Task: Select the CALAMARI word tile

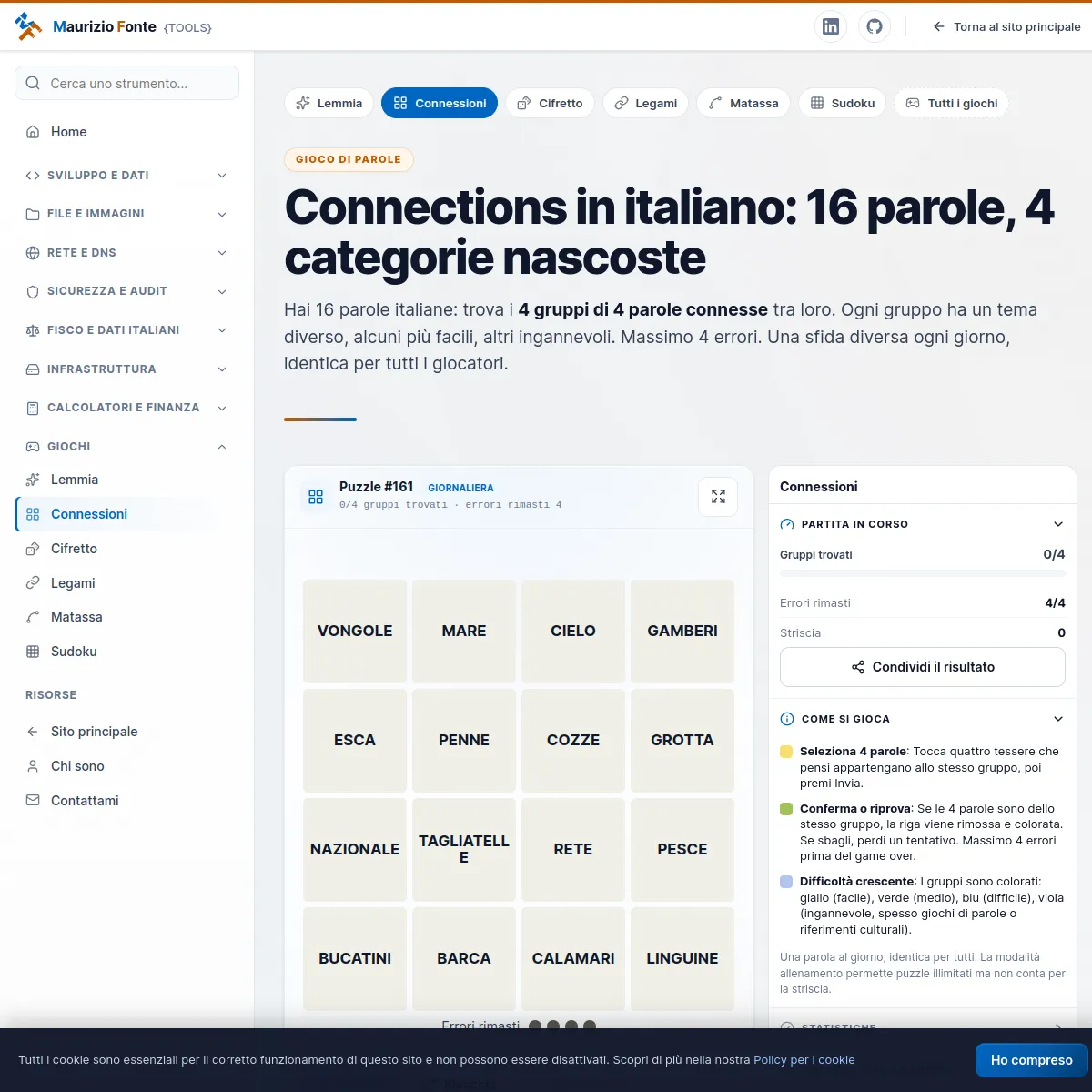Action: tap(573, 958)
